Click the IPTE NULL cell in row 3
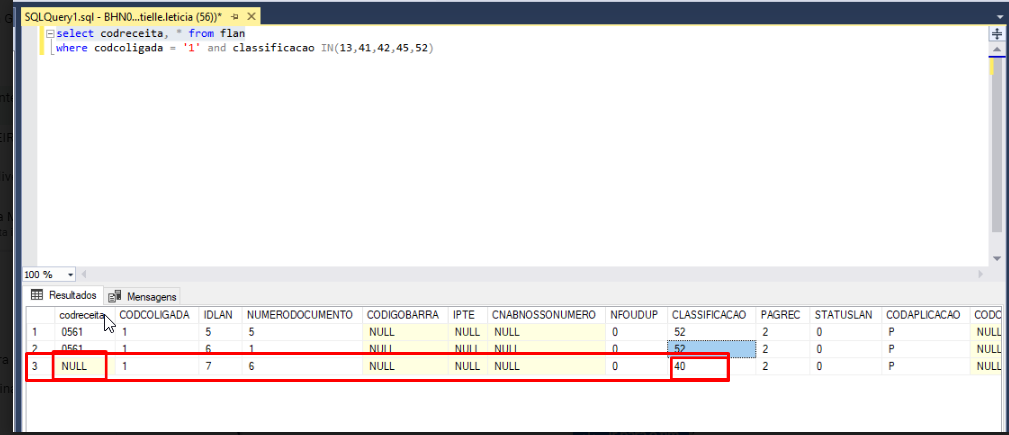This screenshot has height=435, width=1009. click(468, 366)
